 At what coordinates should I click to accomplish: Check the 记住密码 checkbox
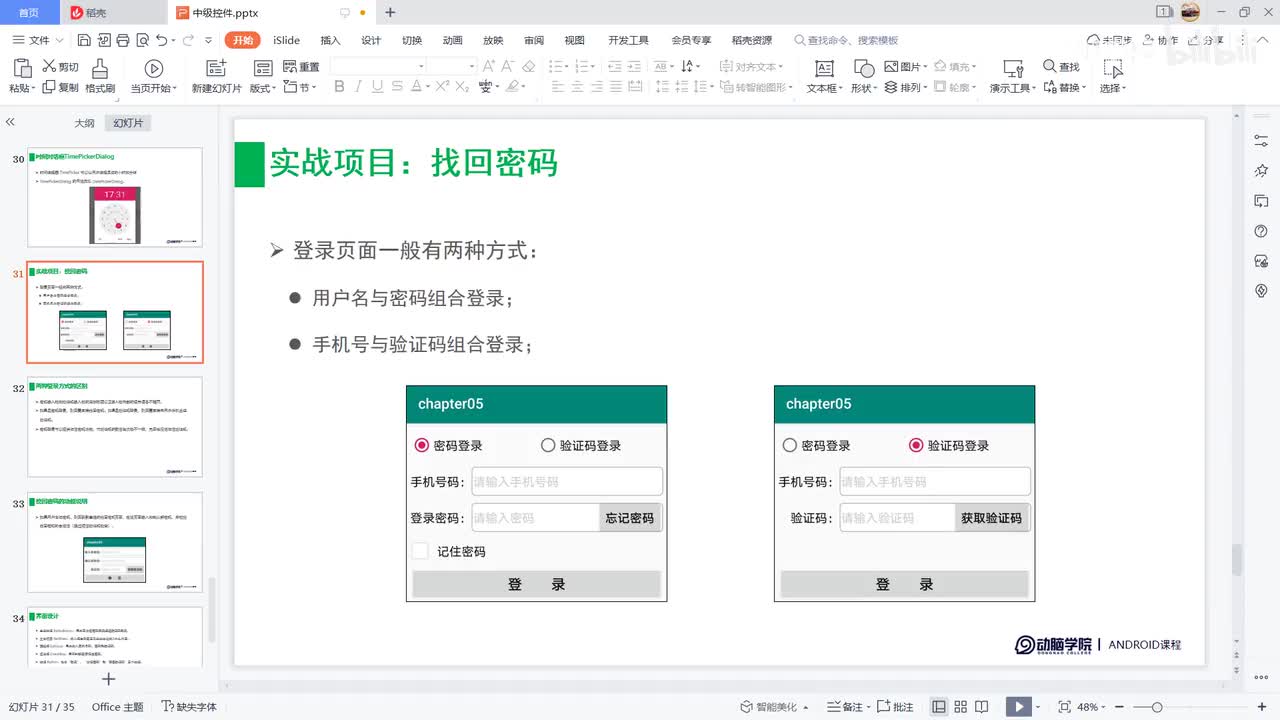(x=420, y=551)
